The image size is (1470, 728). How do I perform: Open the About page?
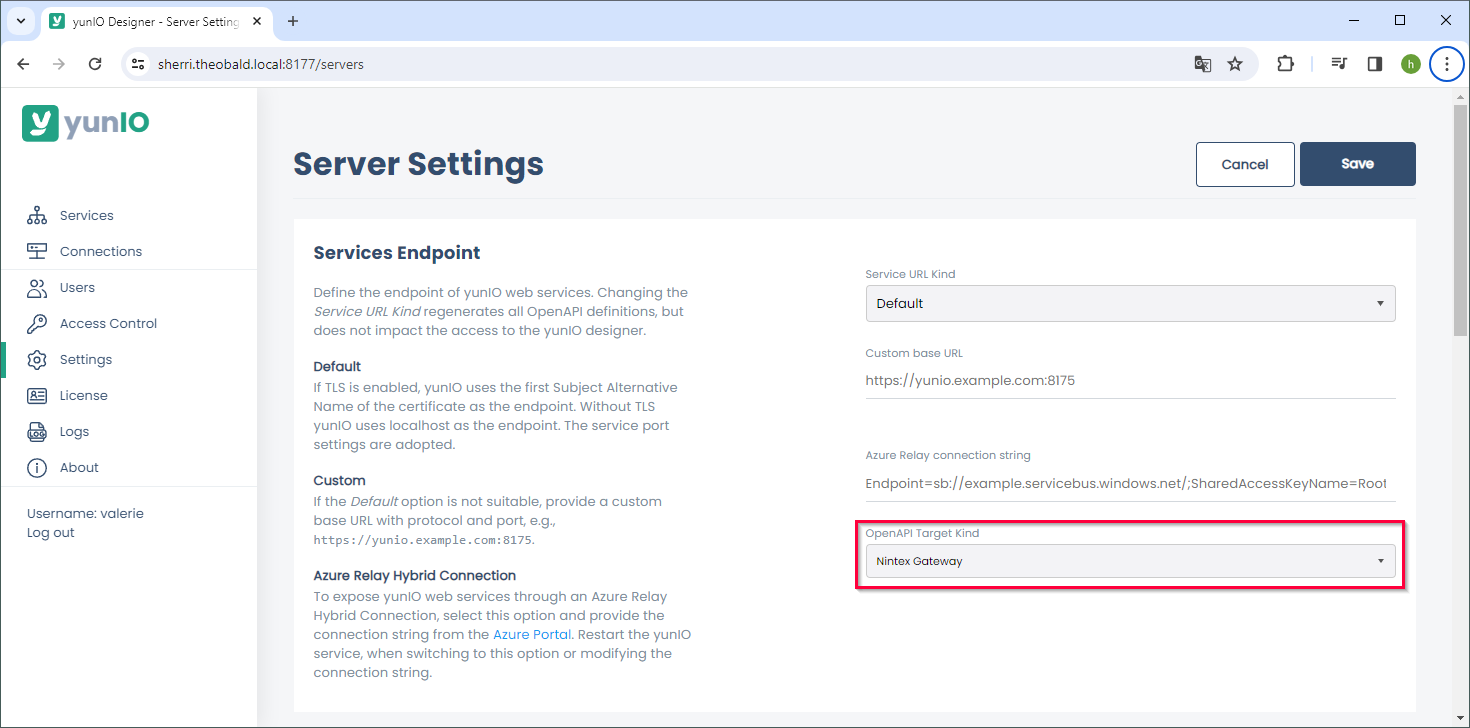click(80, 467)
